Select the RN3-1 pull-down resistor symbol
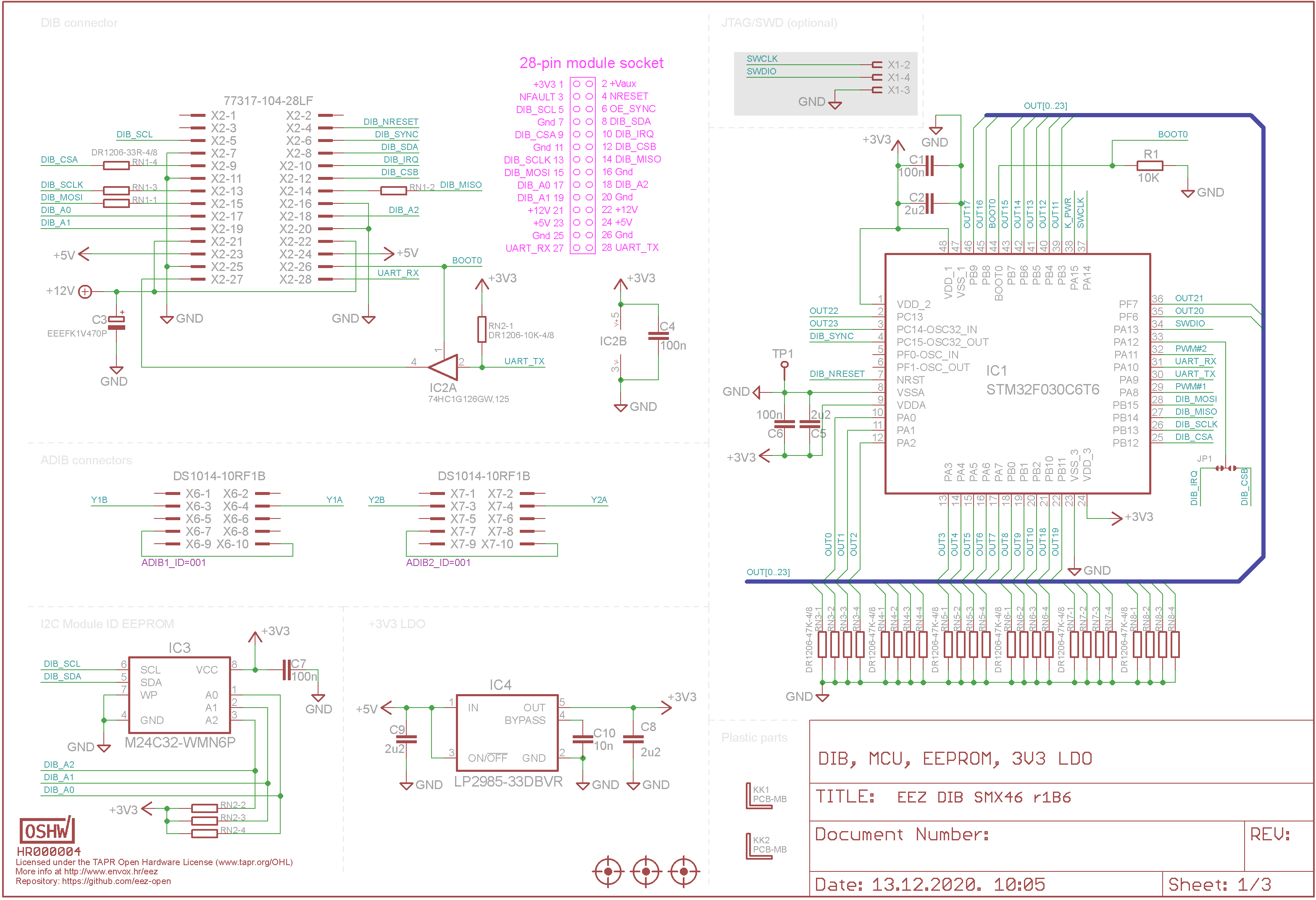 click(822, 645)
